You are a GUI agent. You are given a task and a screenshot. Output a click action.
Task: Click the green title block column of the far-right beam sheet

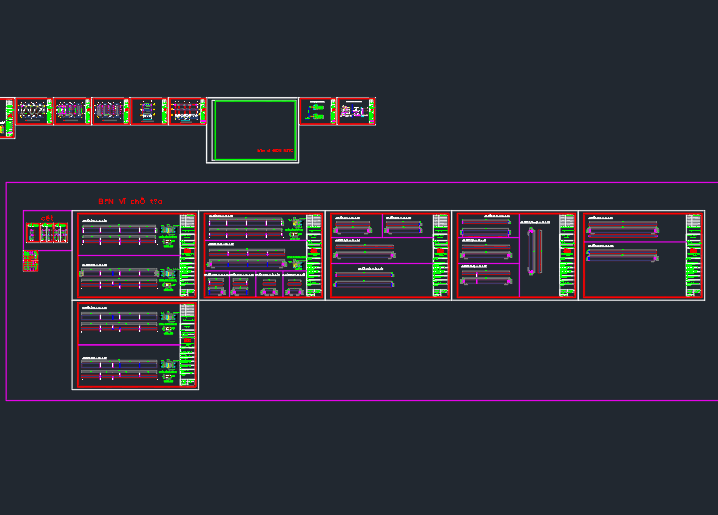click(x=693, y=255)
